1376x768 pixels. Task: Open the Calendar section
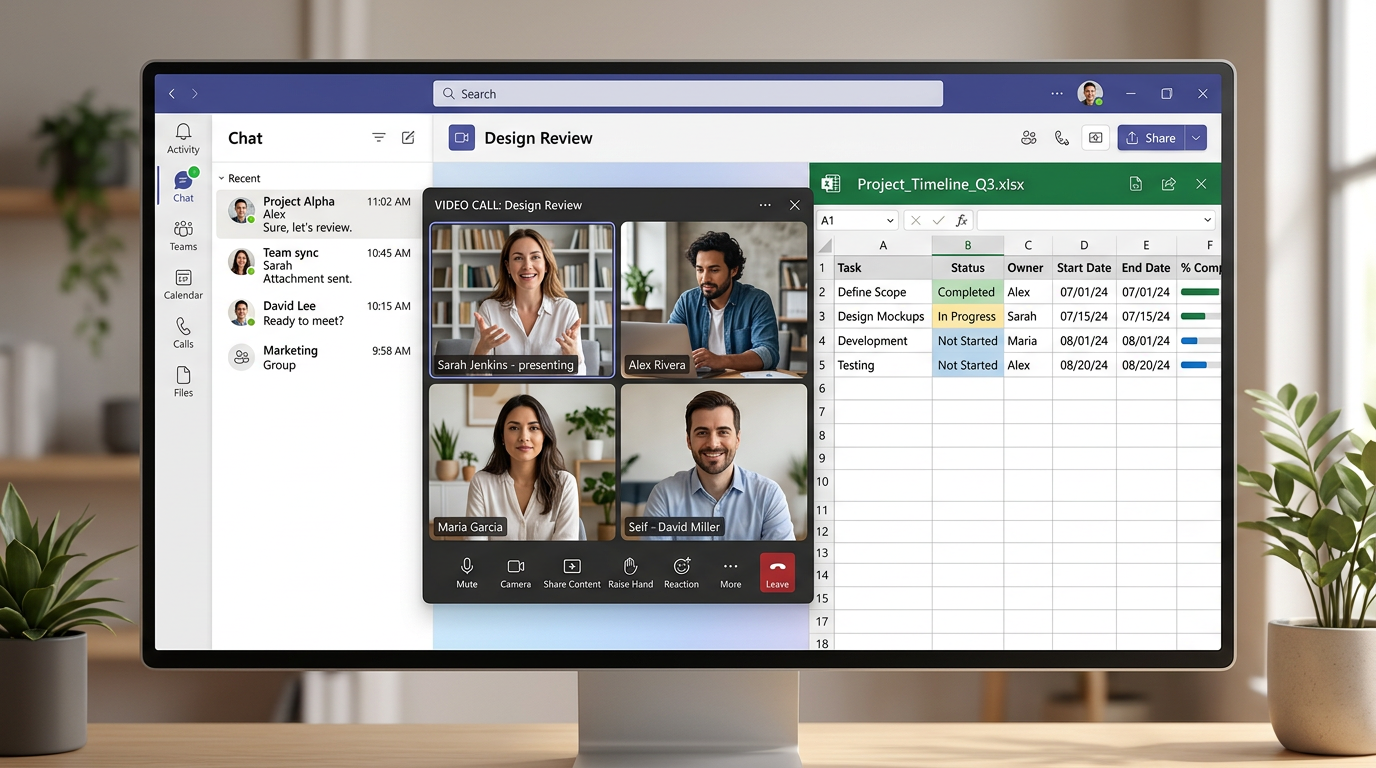coord(183,286)
